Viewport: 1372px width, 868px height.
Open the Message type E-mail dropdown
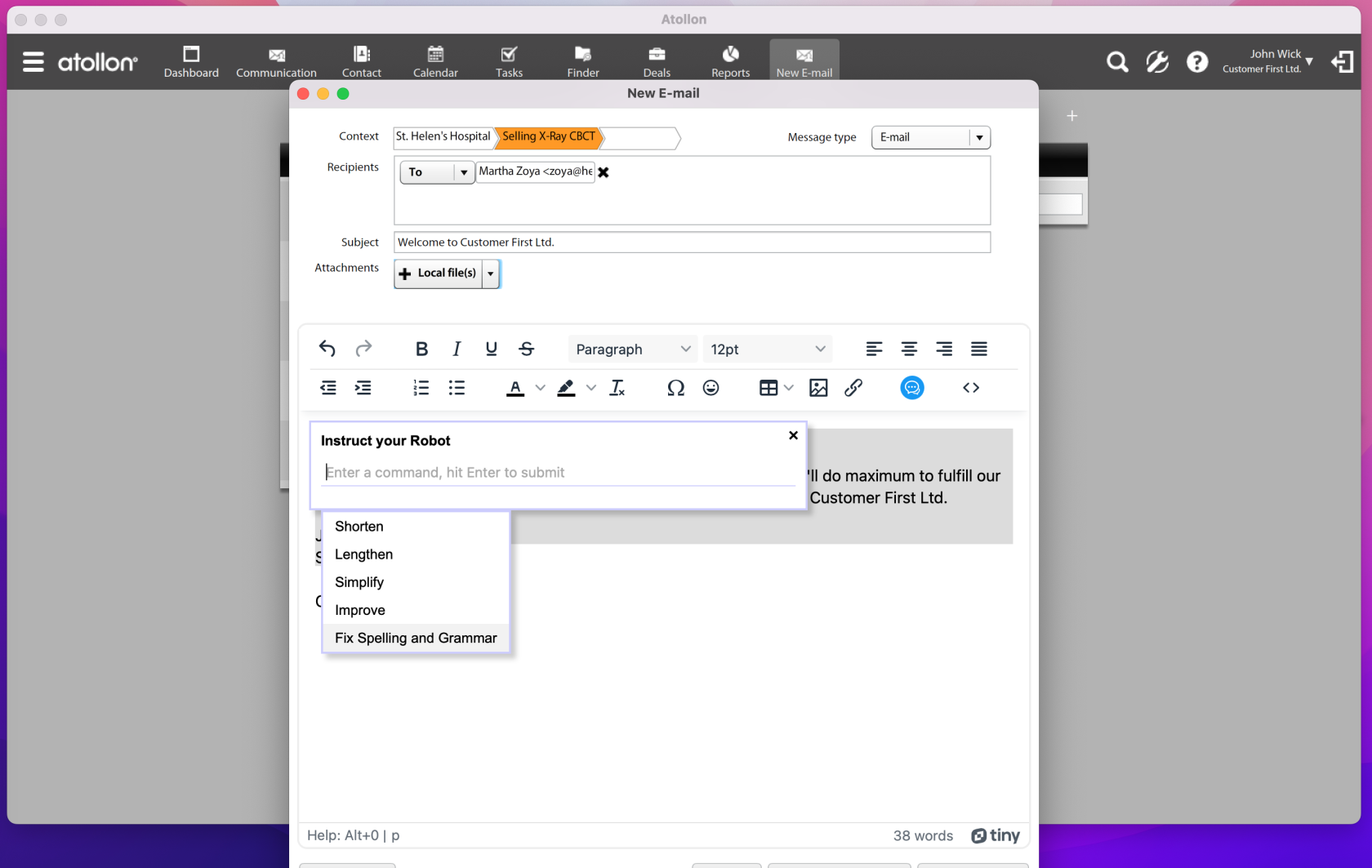coord(931,137)
